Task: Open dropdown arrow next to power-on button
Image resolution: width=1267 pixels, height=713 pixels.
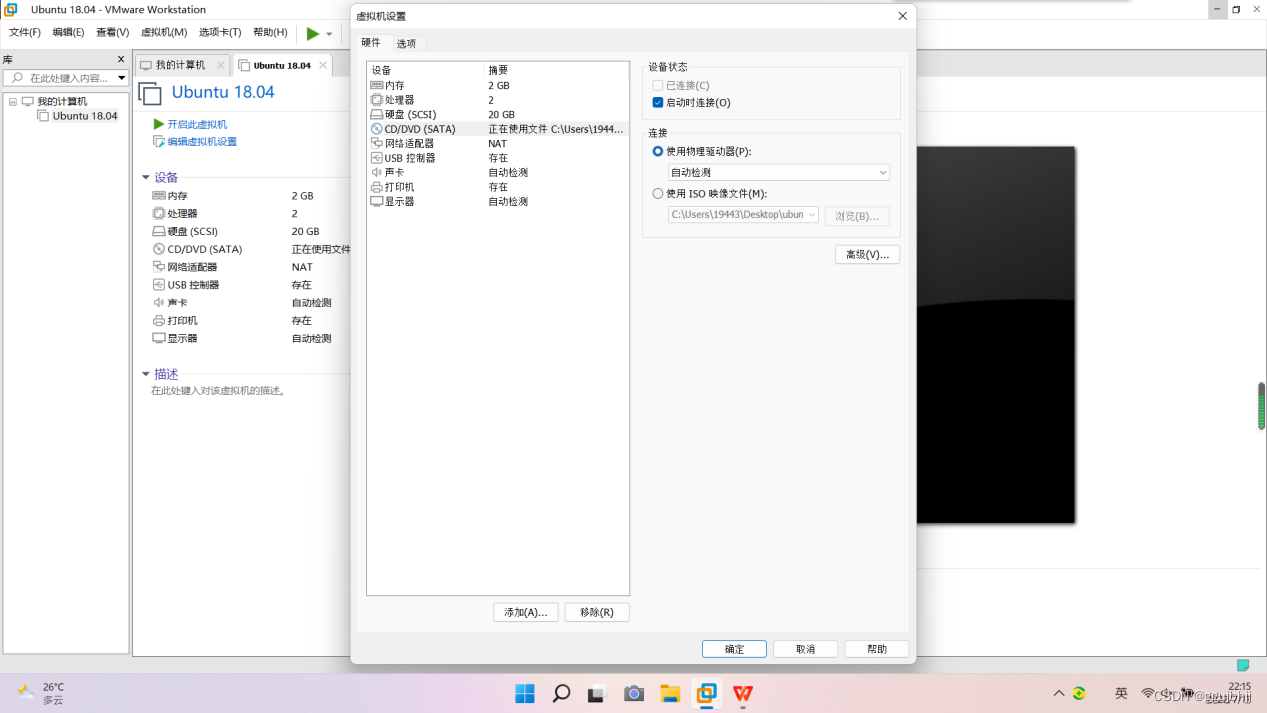Action: click(x=329, y=34)
